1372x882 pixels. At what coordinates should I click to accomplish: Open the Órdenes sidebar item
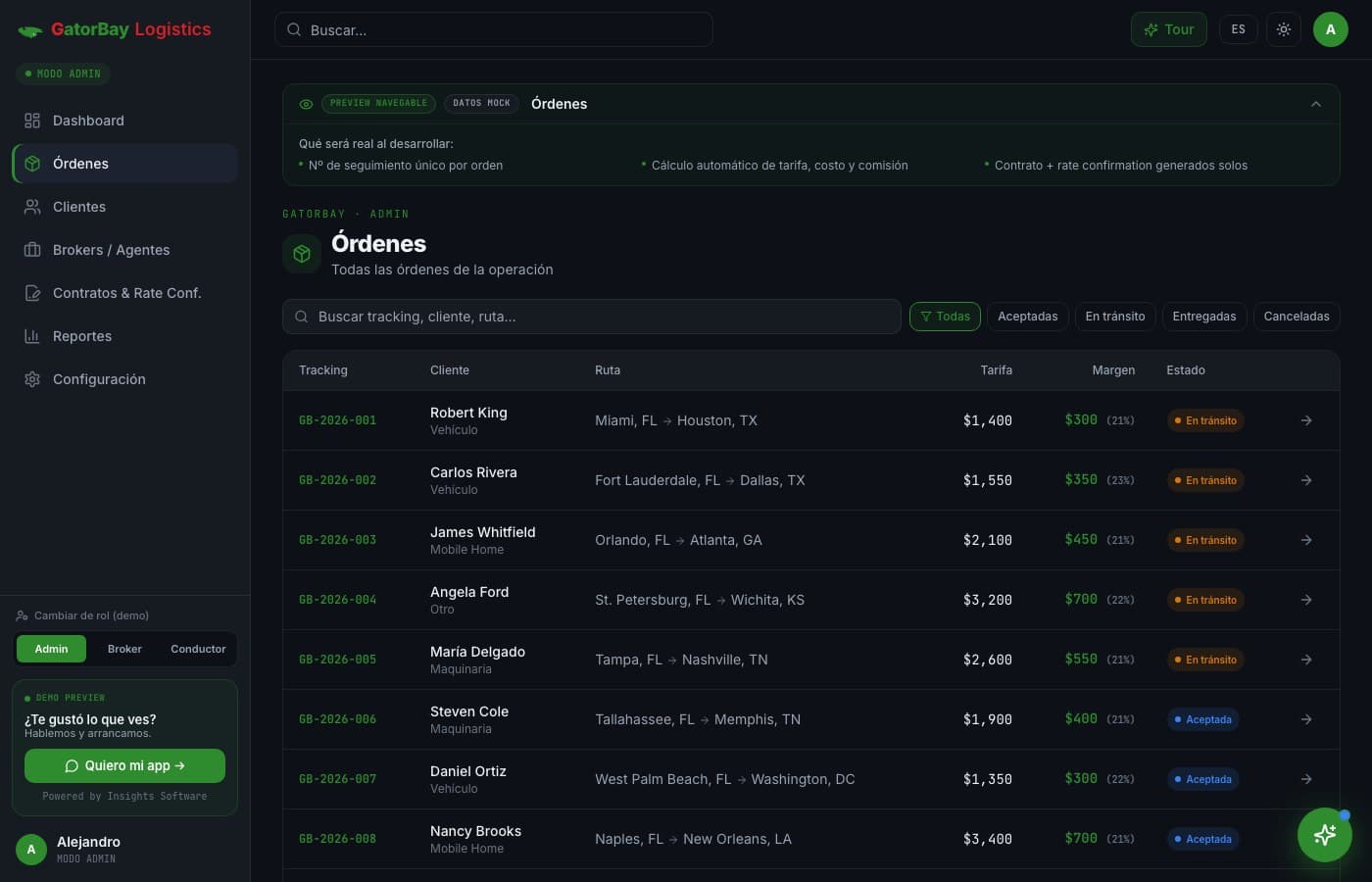click(124, 164)
